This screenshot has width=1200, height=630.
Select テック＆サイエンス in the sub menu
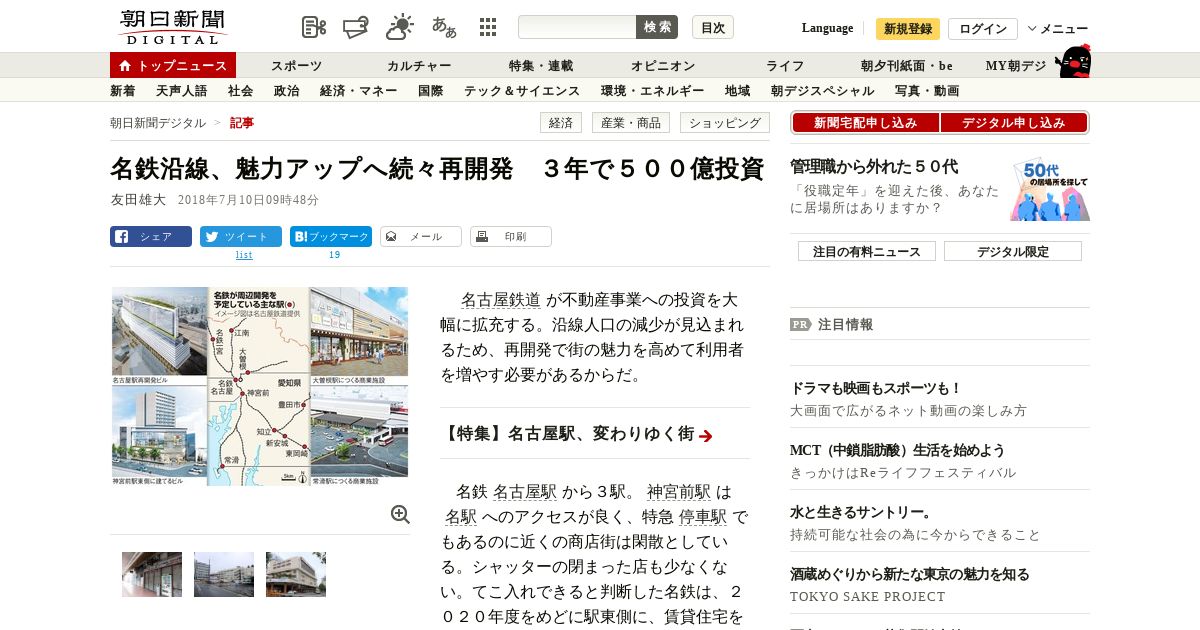522,91
